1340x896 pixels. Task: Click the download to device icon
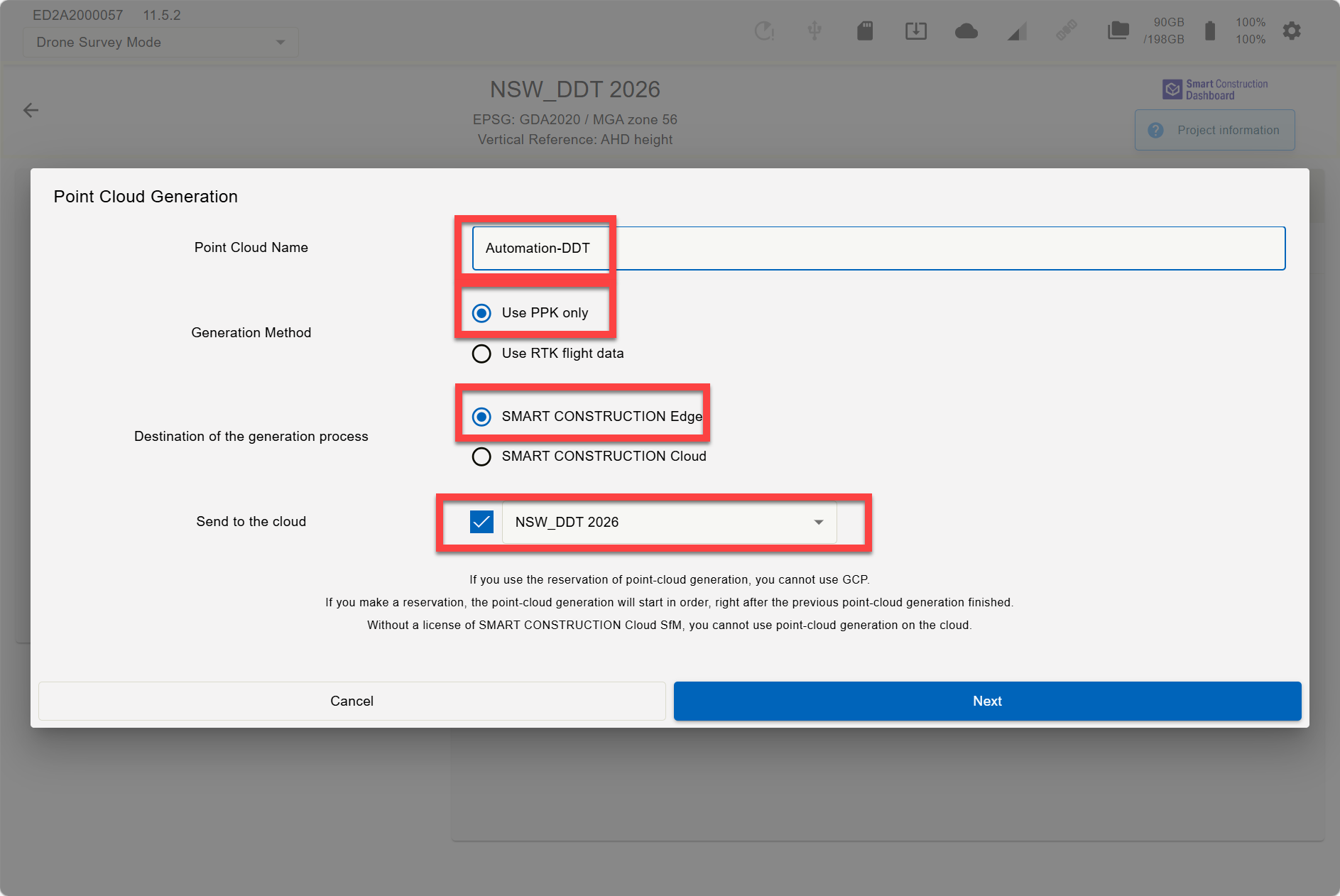(916, 31)
